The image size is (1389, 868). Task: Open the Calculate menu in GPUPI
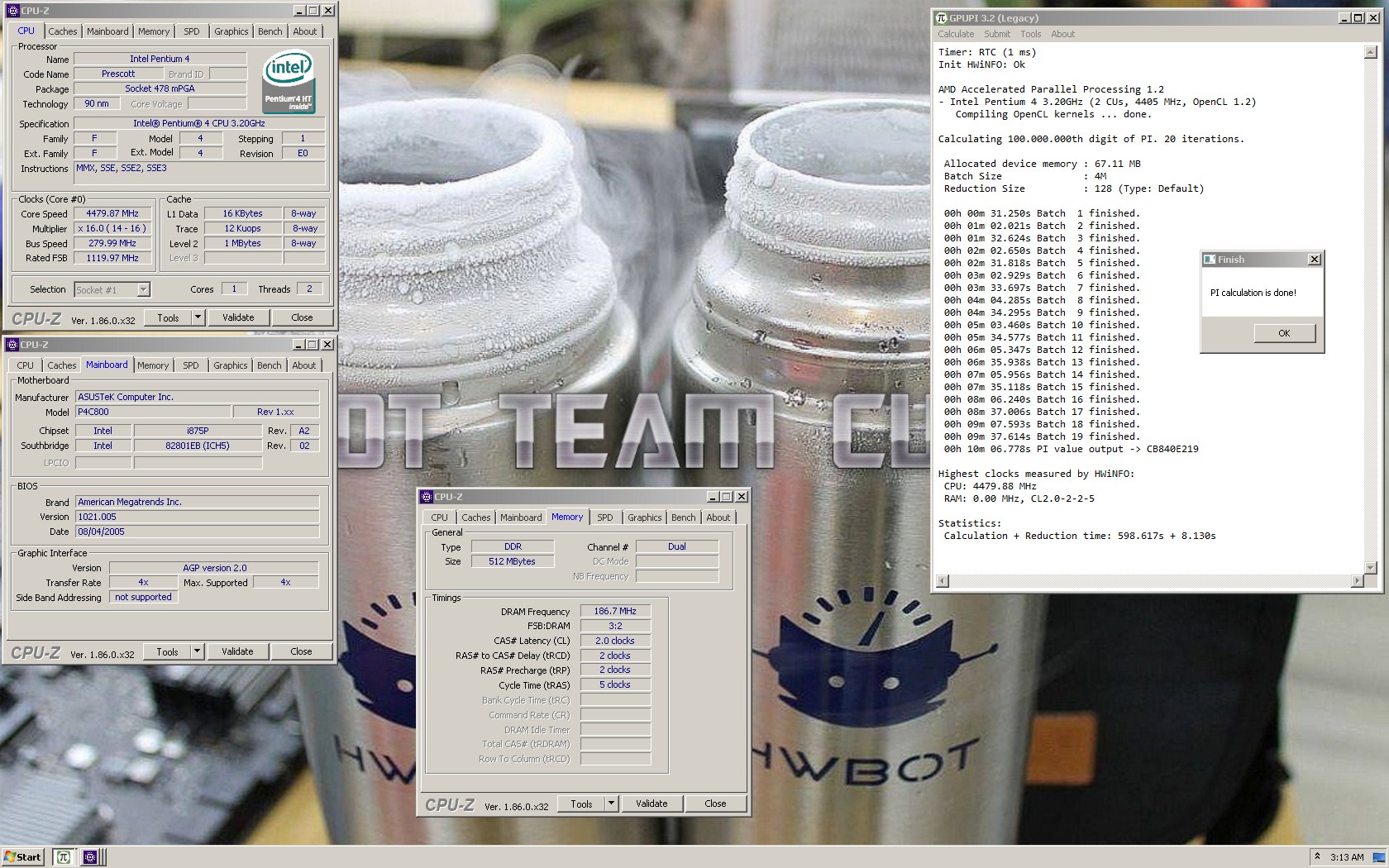pyautogui.click(x=955, y=34)
